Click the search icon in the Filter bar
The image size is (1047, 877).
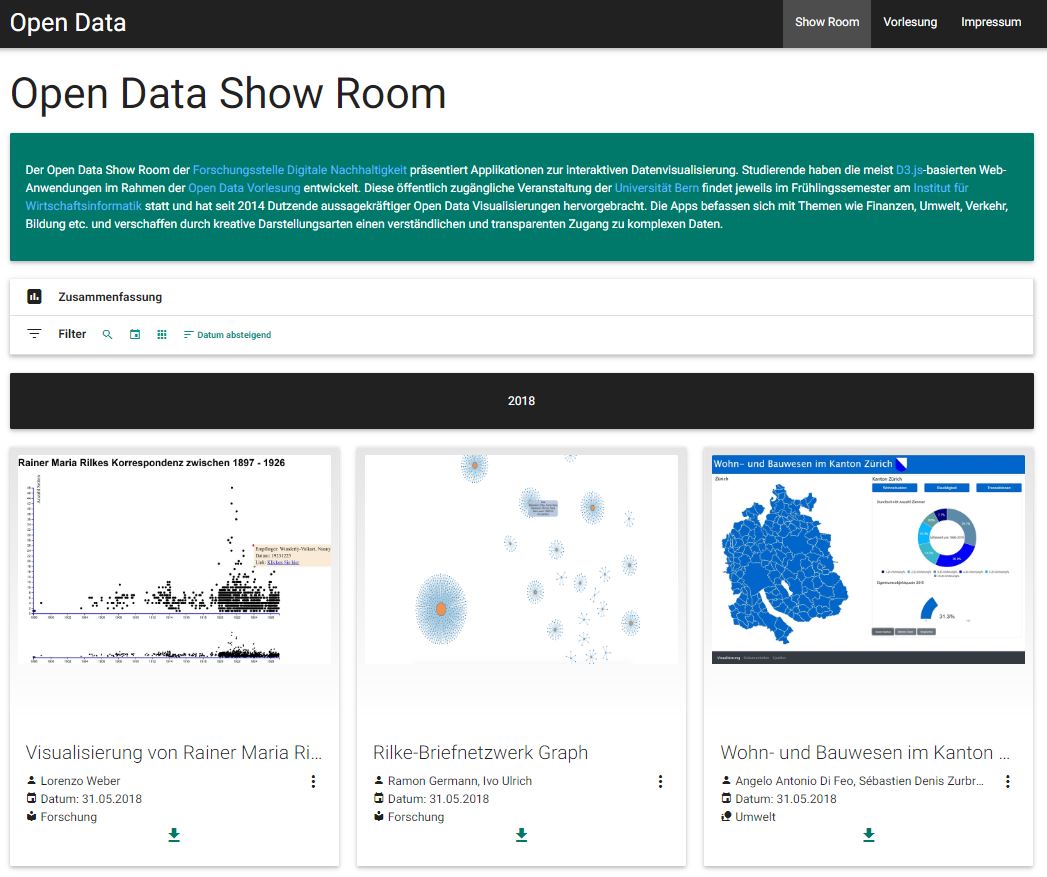pyautogui.click(x=108, y=334)
